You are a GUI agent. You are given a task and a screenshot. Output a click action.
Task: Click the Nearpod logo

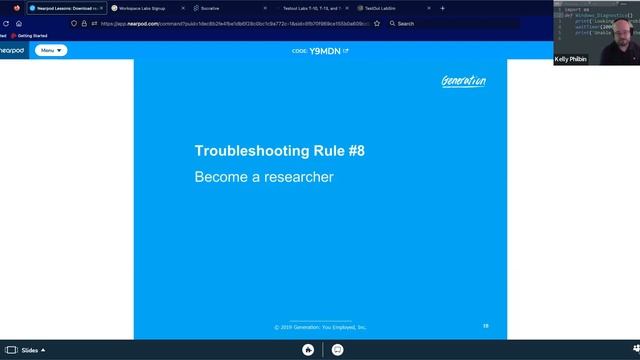(x=12, y=50)
